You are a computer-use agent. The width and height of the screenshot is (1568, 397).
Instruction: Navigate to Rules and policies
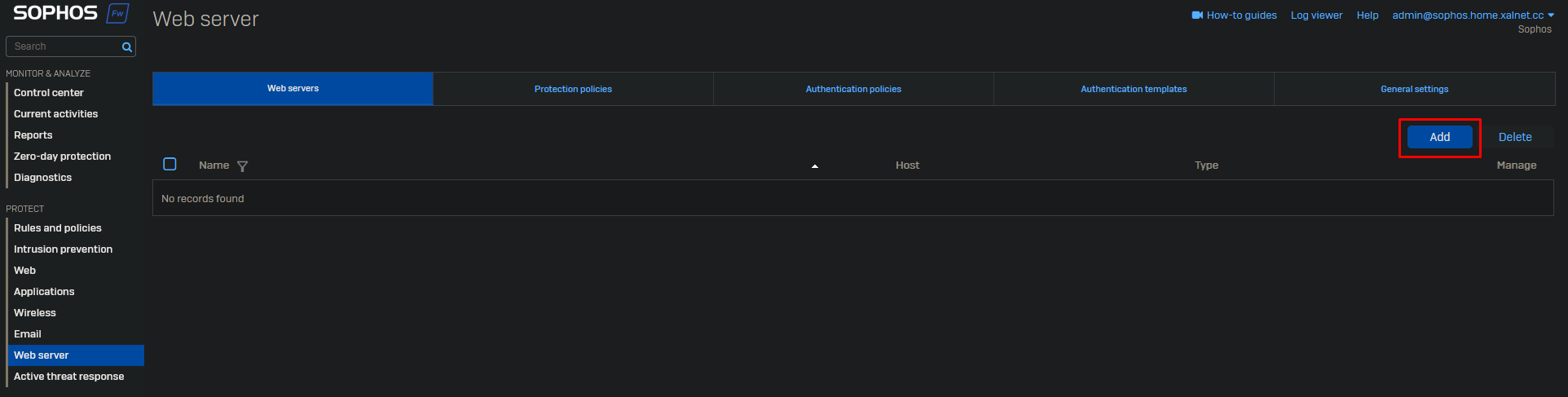58,228
